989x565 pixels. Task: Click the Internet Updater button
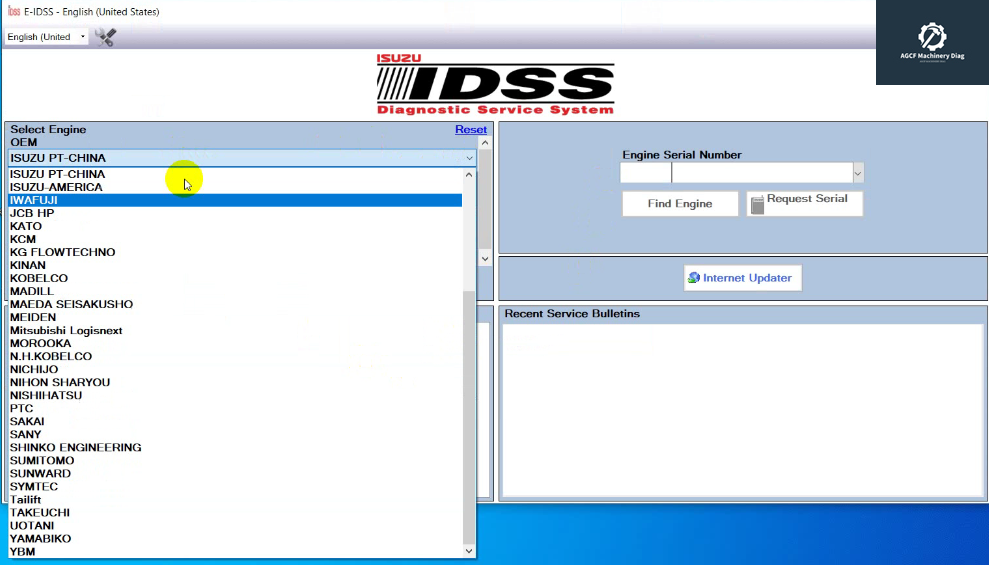(x=742, y=278)
